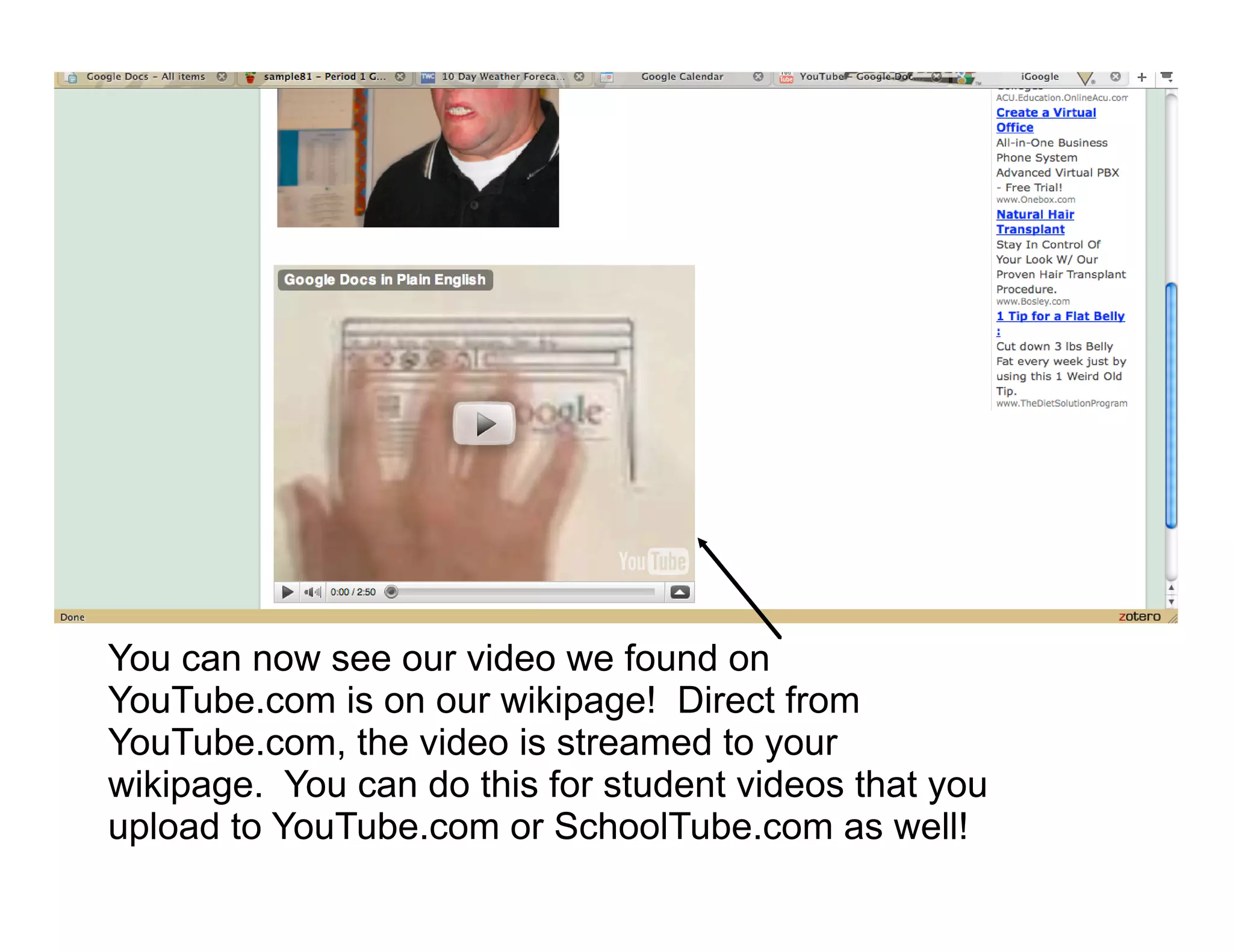Mute the video with the speaker icon

coord(312,592)
